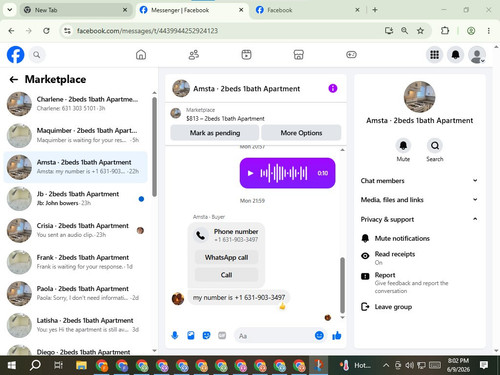The image size is (500, 375).
Task: Go to Facebook Home feed icon
Action: [141, 55]
